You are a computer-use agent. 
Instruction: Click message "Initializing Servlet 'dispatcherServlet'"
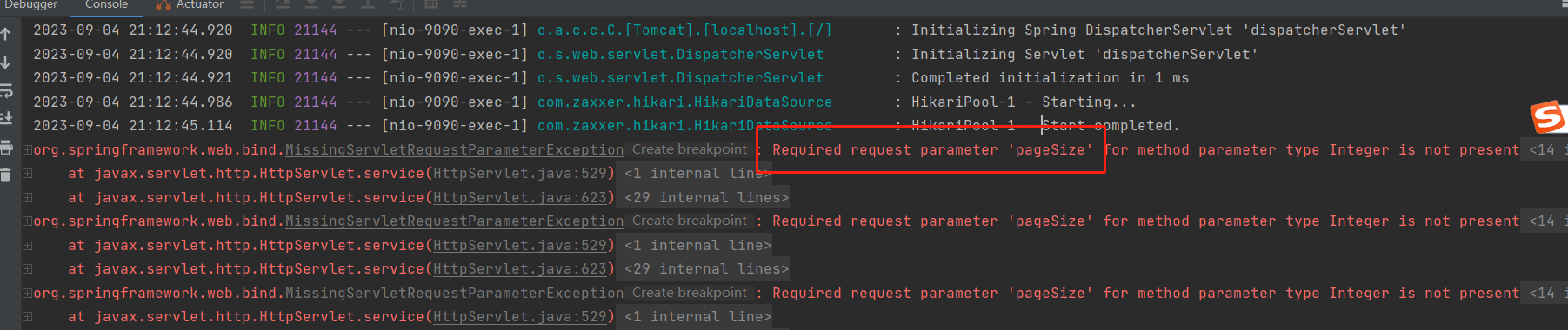coord(1084,54)
